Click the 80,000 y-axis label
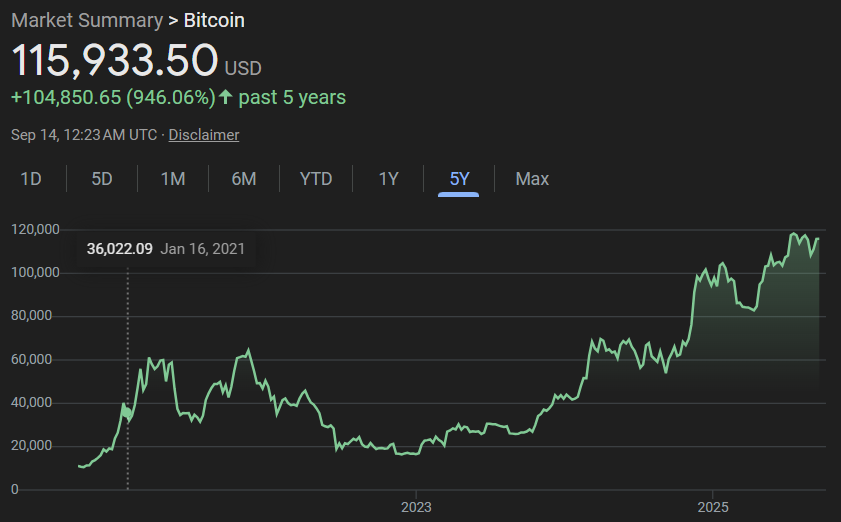841x522 pixels. coord(32,315)
